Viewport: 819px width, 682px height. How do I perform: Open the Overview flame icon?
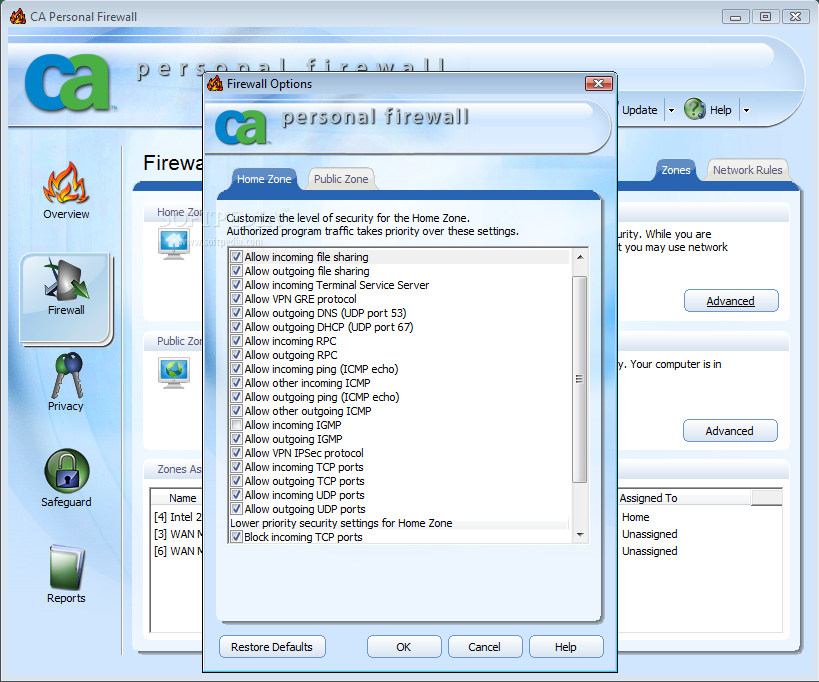point(66,182)
